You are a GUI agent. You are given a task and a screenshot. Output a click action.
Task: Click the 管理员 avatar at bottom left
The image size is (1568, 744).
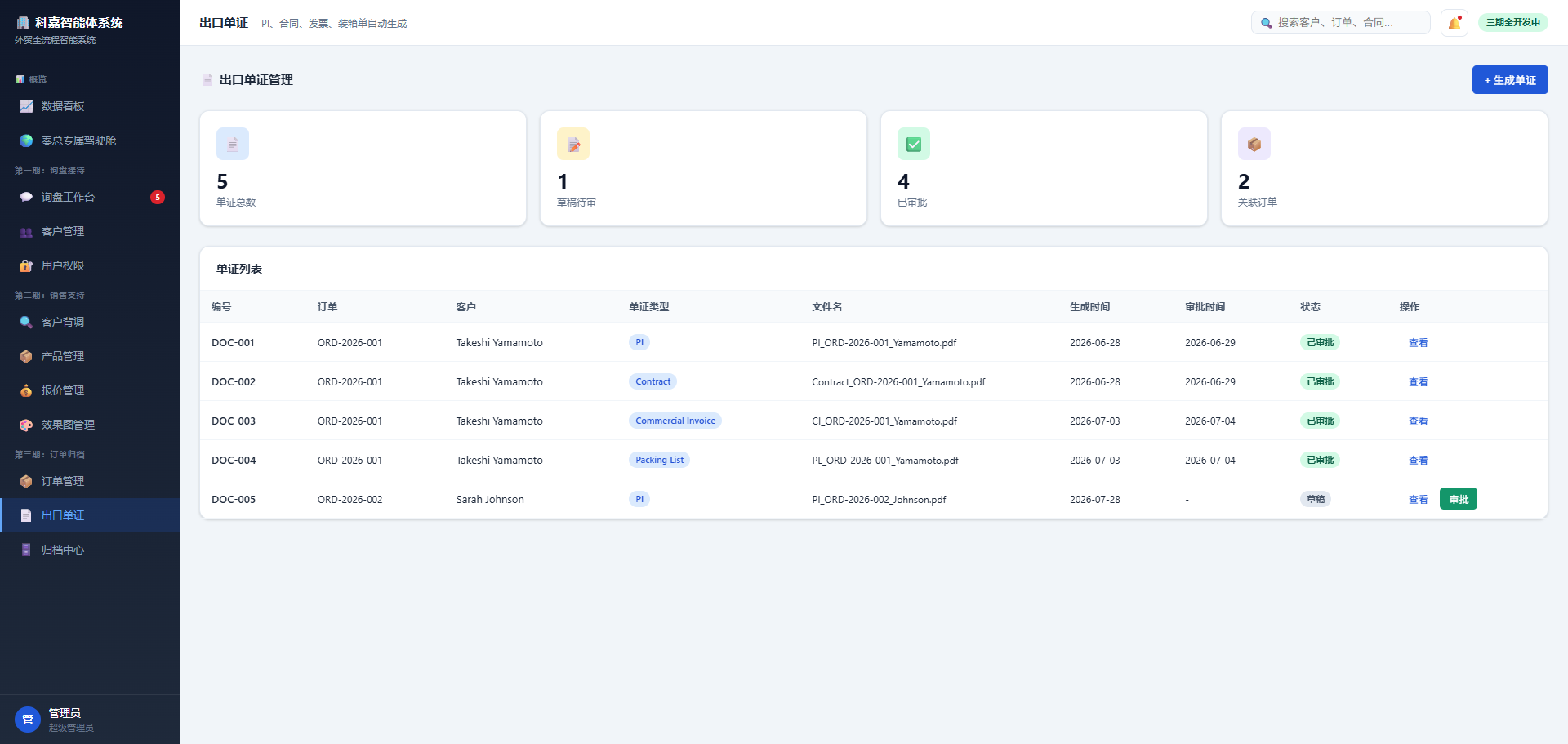coord(28,719)
